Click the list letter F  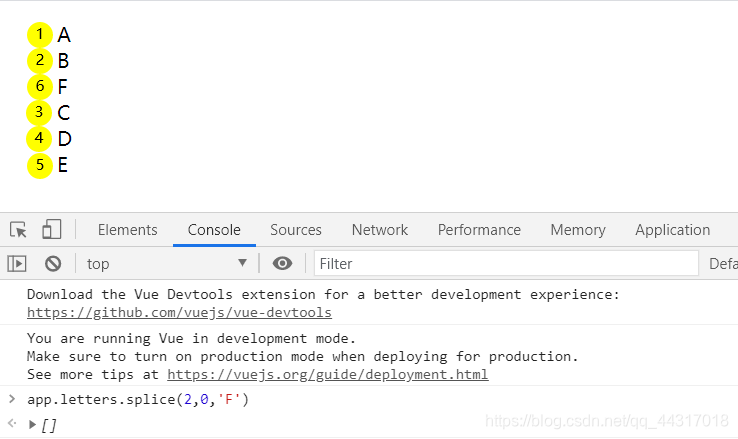pyautogui.click(x=63, y=87)
